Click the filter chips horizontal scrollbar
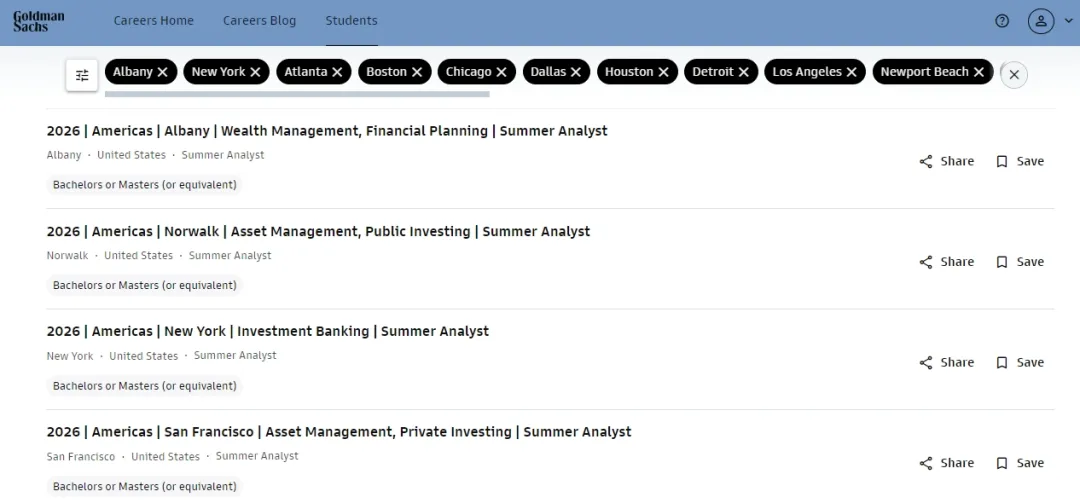Viewport: 1080px width, 503px height. coord(297,94)
